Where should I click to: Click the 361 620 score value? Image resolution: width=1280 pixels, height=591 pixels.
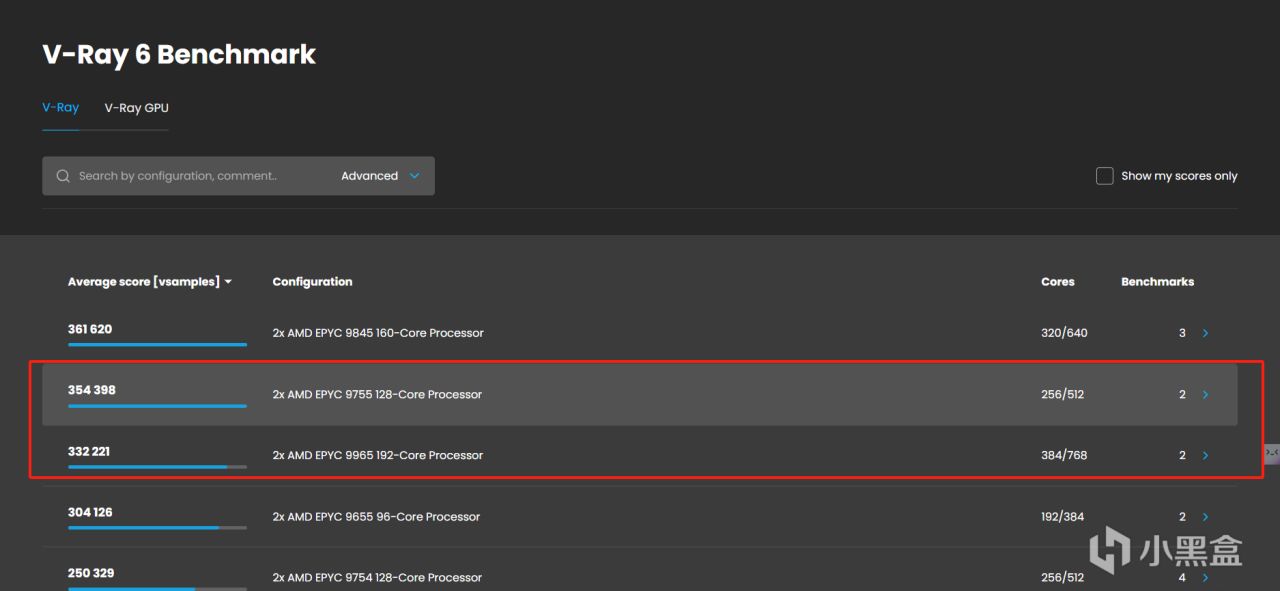point(90,329)
